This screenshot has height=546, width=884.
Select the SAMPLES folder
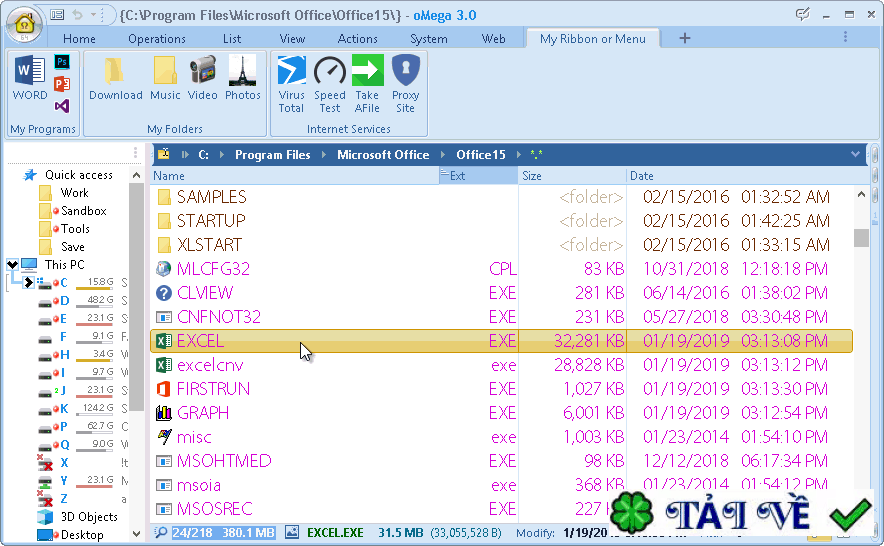(211, 197)
